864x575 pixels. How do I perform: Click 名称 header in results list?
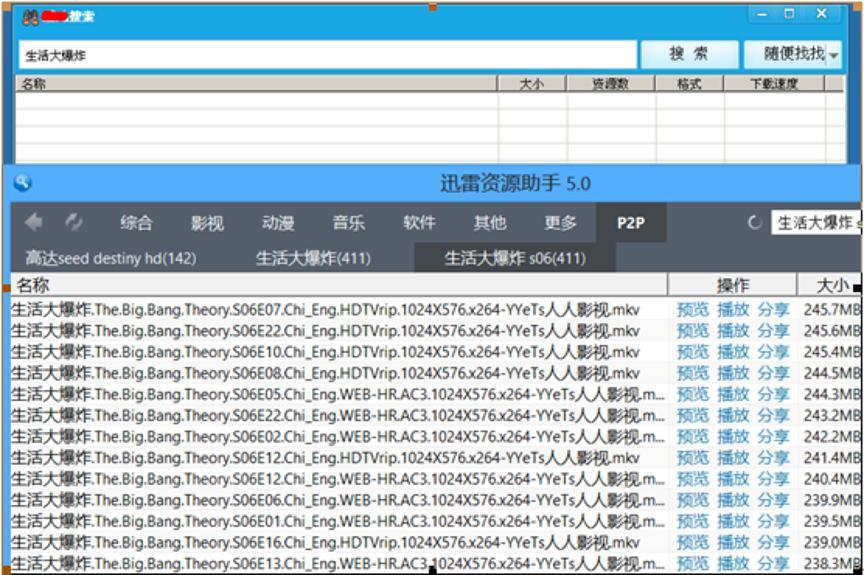tap(339, 285)
